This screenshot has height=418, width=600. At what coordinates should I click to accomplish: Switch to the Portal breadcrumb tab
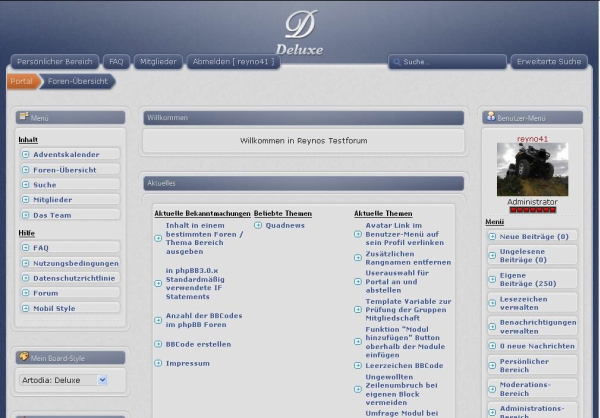pos(22,81)
